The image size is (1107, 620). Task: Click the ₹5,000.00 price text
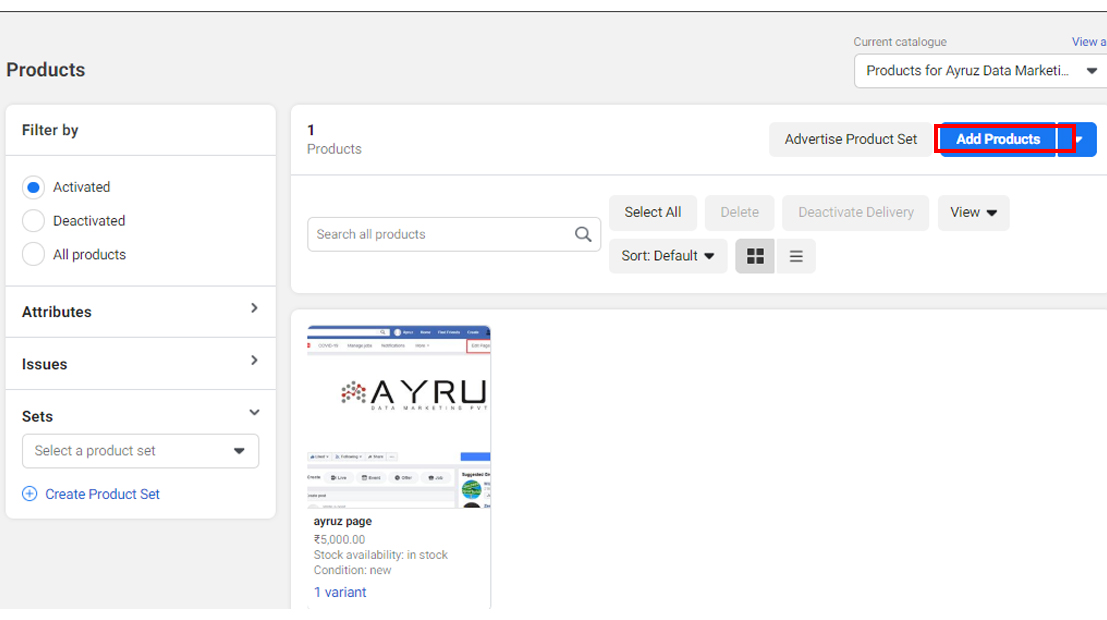(x=340, y=539)
